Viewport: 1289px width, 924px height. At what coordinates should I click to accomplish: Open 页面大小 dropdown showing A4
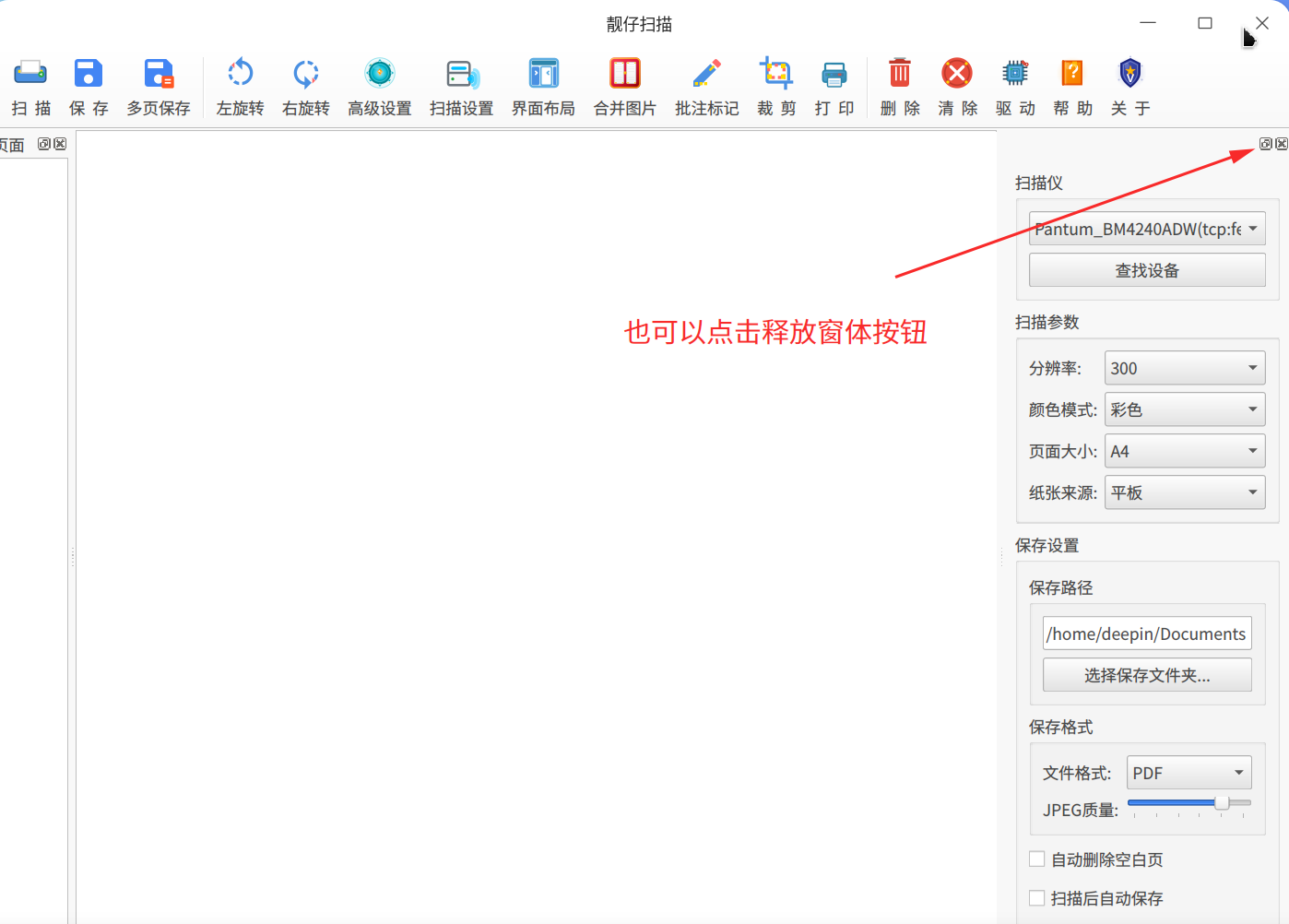(x=1185, y=451)
